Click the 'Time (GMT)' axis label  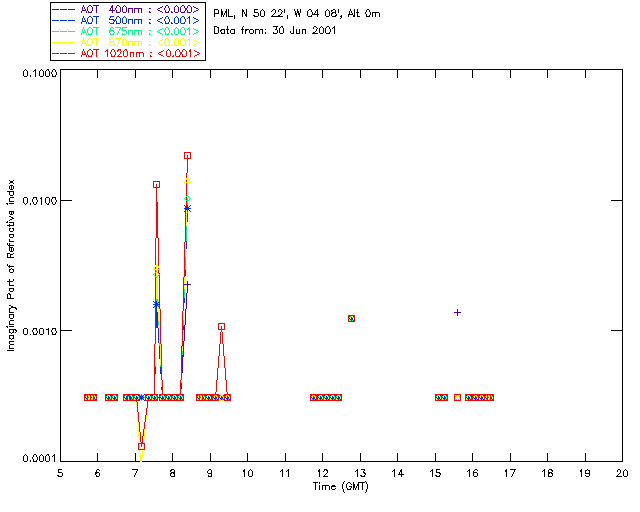[x=341, y=487]
